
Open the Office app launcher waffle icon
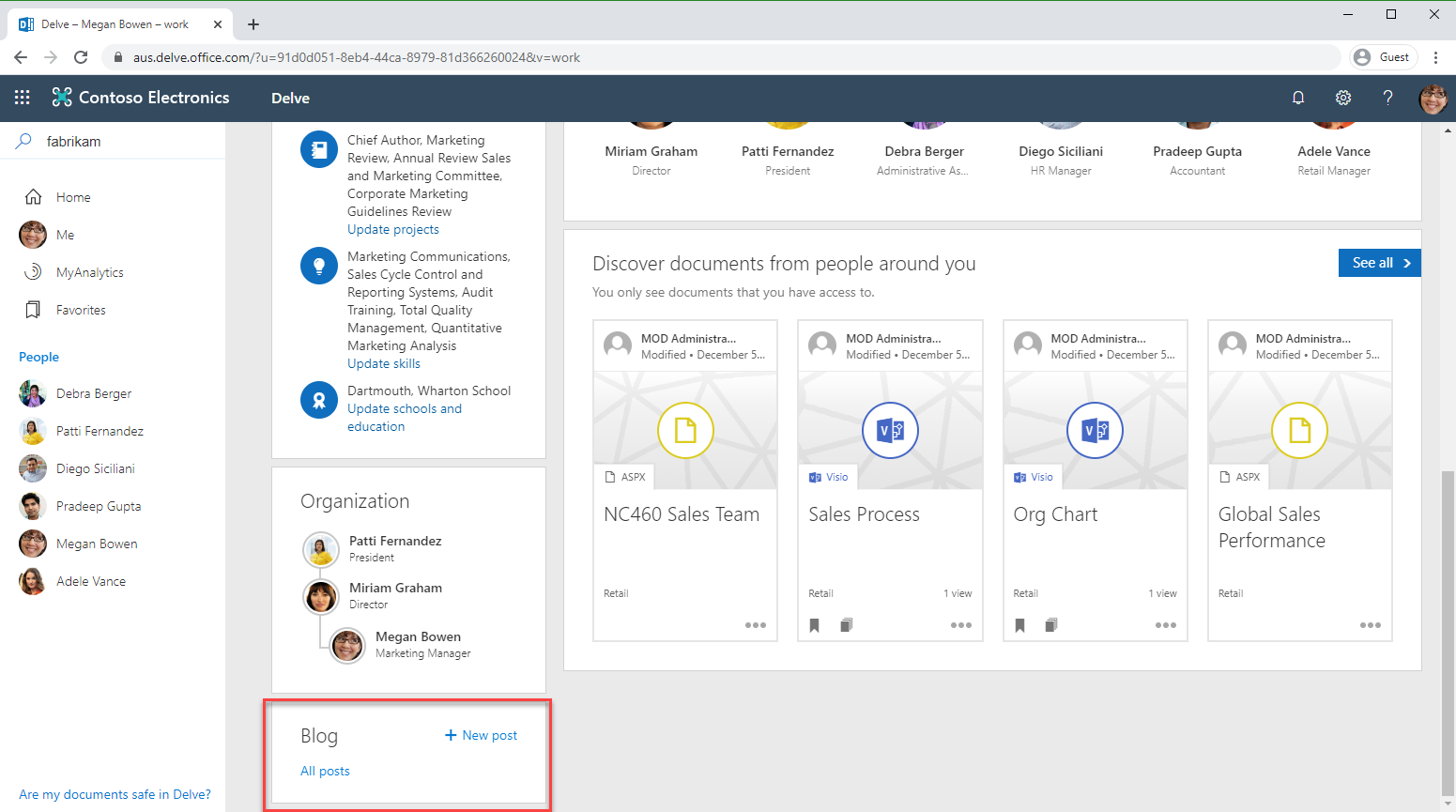point(23,98)
